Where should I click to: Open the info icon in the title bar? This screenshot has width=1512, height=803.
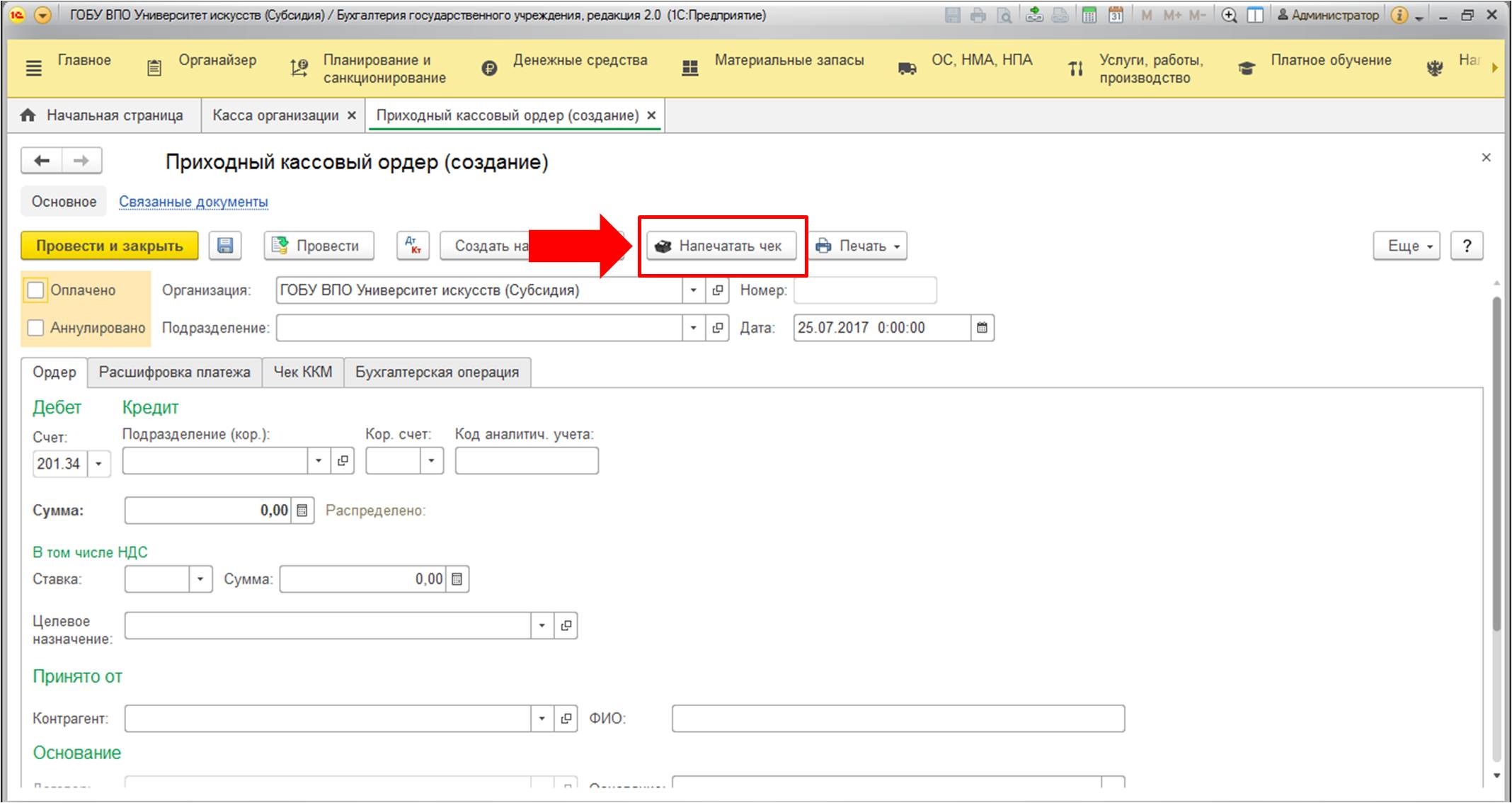pos(1399,15)
